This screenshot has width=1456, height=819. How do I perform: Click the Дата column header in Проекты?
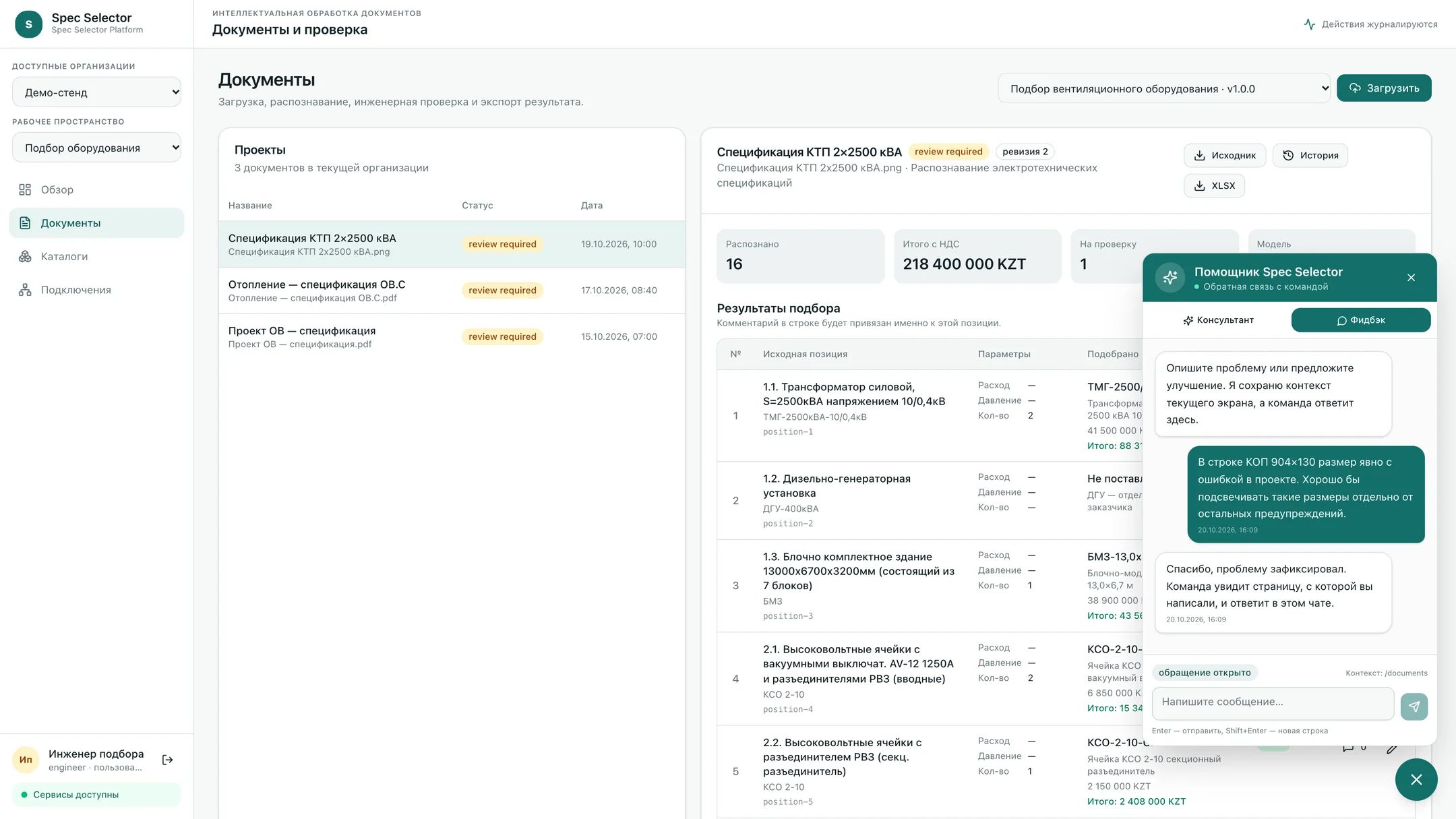[592, 206]
